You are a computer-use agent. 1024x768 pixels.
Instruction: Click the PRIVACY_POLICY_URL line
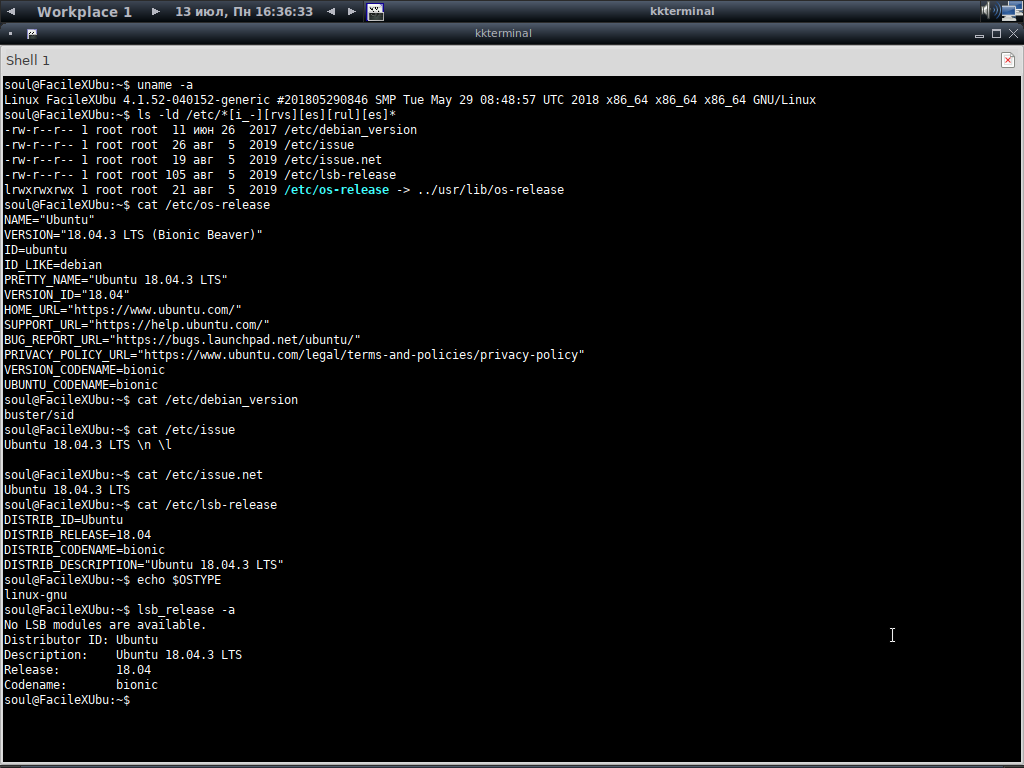click(x=294, y=355)
